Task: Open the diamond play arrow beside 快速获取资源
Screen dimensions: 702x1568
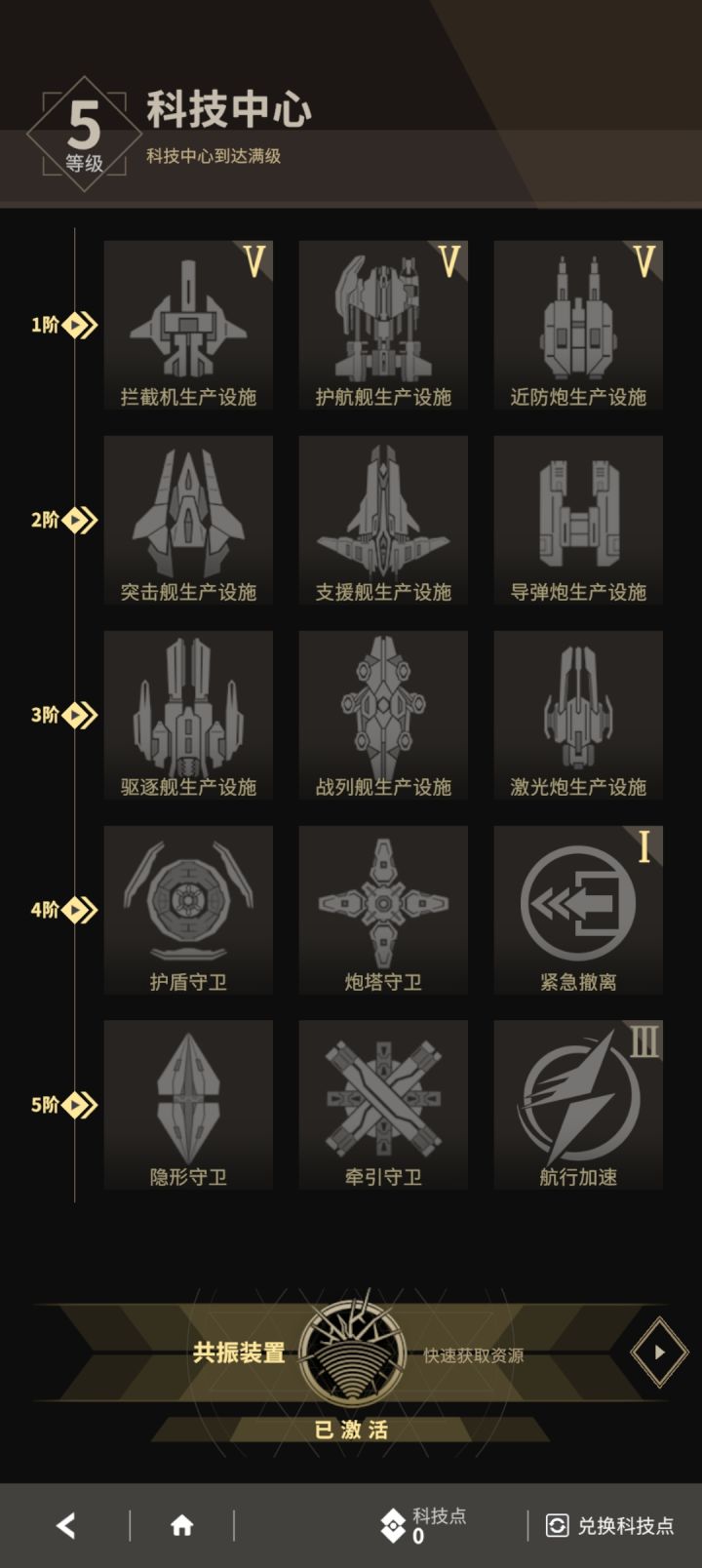Action: [659, 1352]
